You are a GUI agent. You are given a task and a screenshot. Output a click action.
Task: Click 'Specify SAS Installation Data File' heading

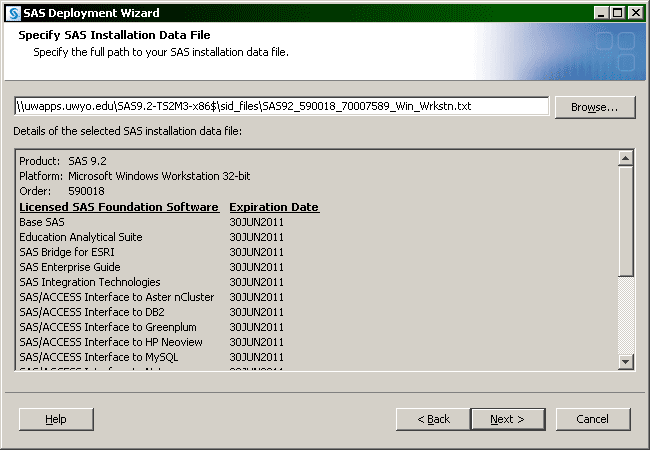tap(114, 35)
